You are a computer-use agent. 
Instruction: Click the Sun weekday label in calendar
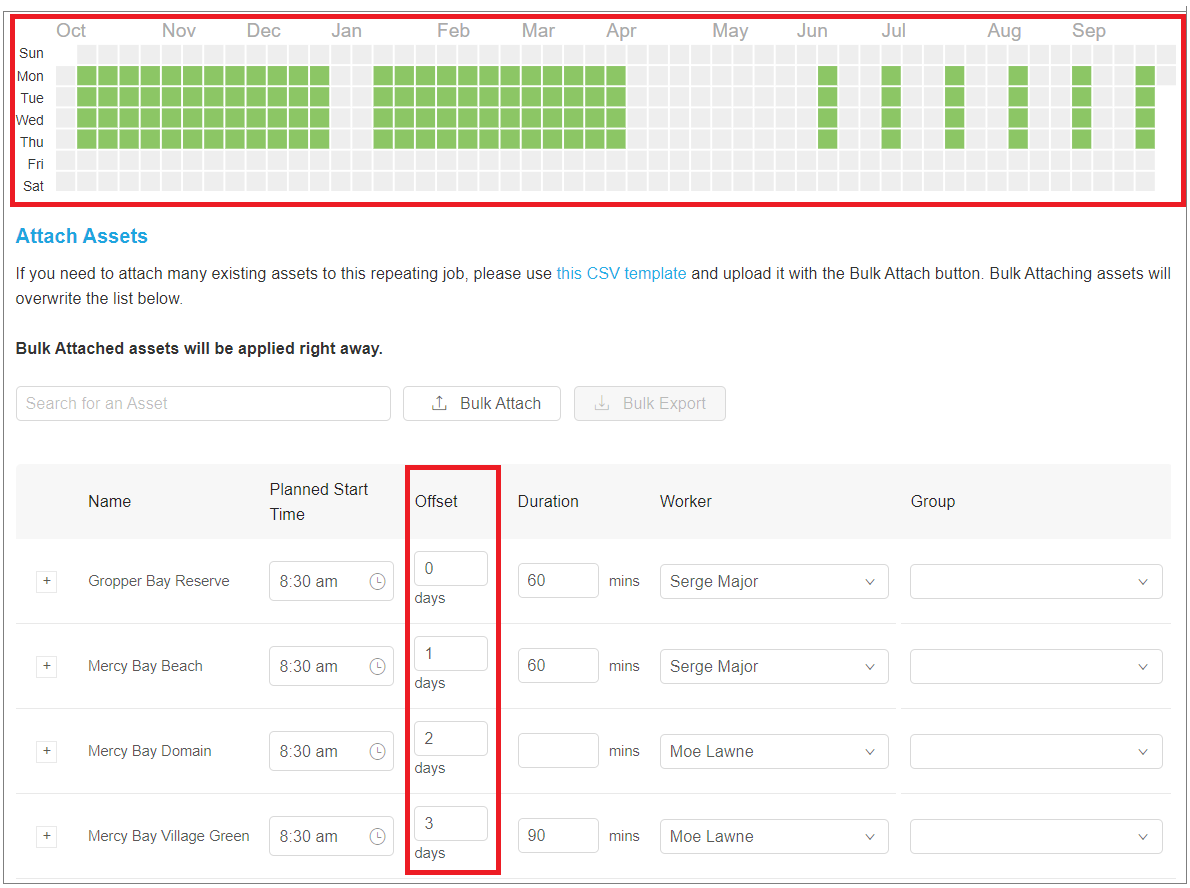click(31, 53)
